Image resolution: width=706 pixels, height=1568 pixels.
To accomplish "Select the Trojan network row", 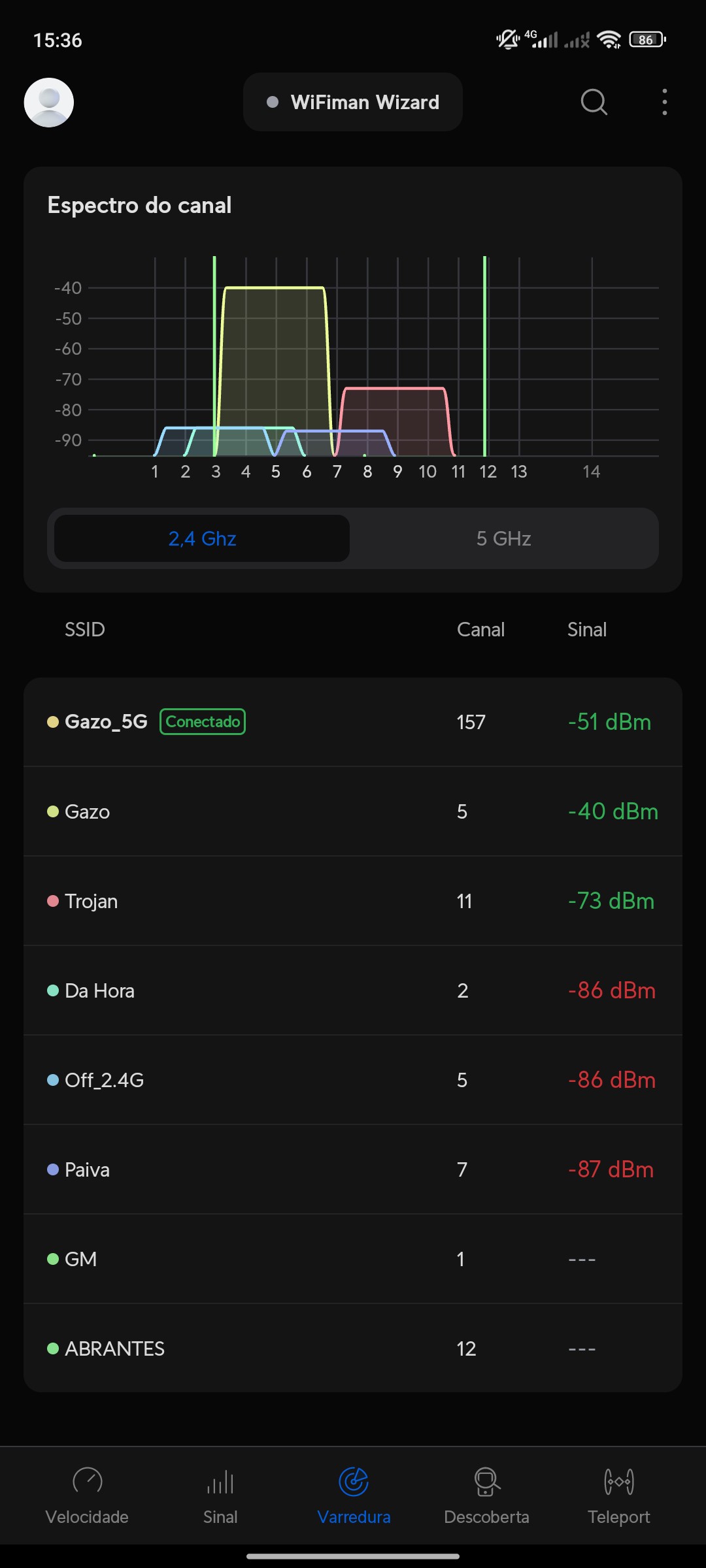I will pos(353,901).
